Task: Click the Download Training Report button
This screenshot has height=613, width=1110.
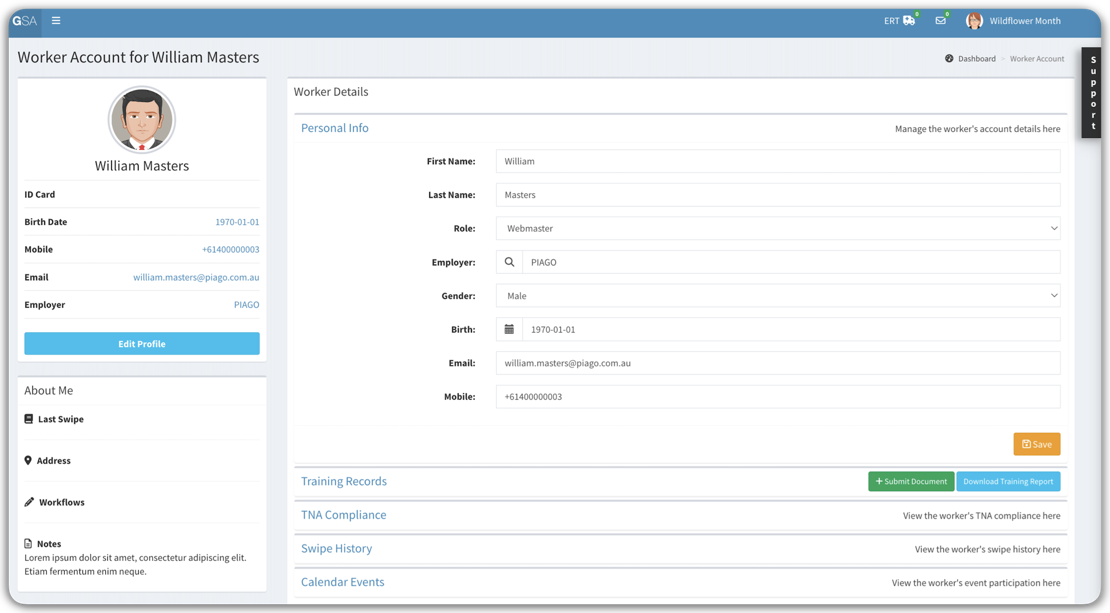Action: [1008, 481]
